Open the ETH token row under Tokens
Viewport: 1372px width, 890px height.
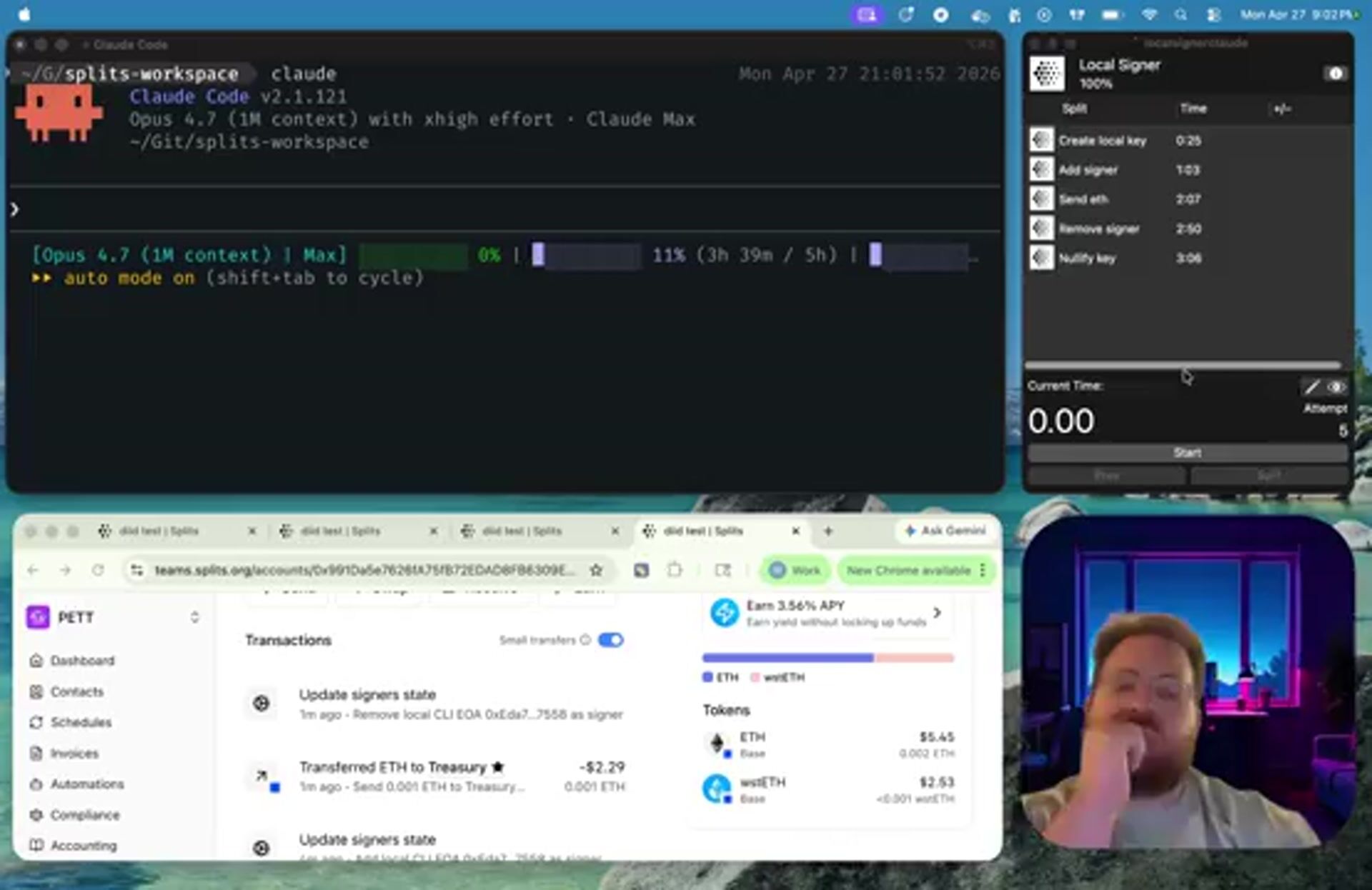click(829, 744)
